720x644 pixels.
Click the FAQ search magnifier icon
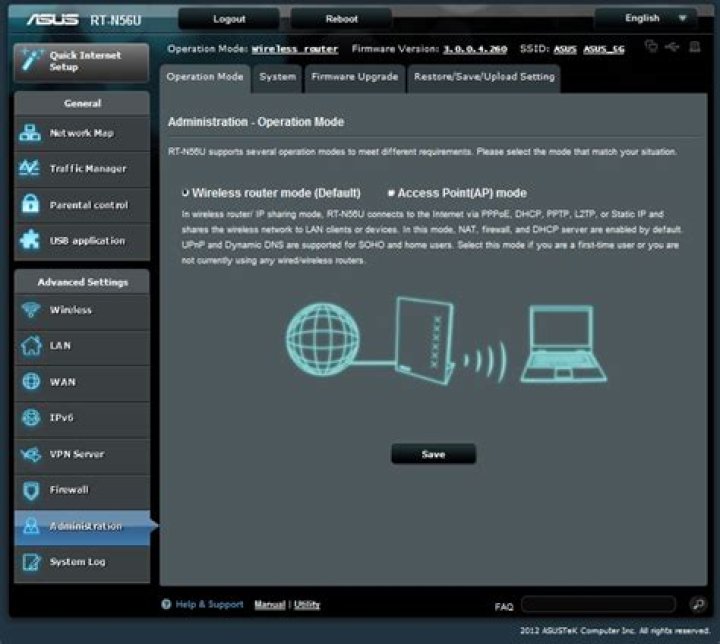tap(698, 604)
